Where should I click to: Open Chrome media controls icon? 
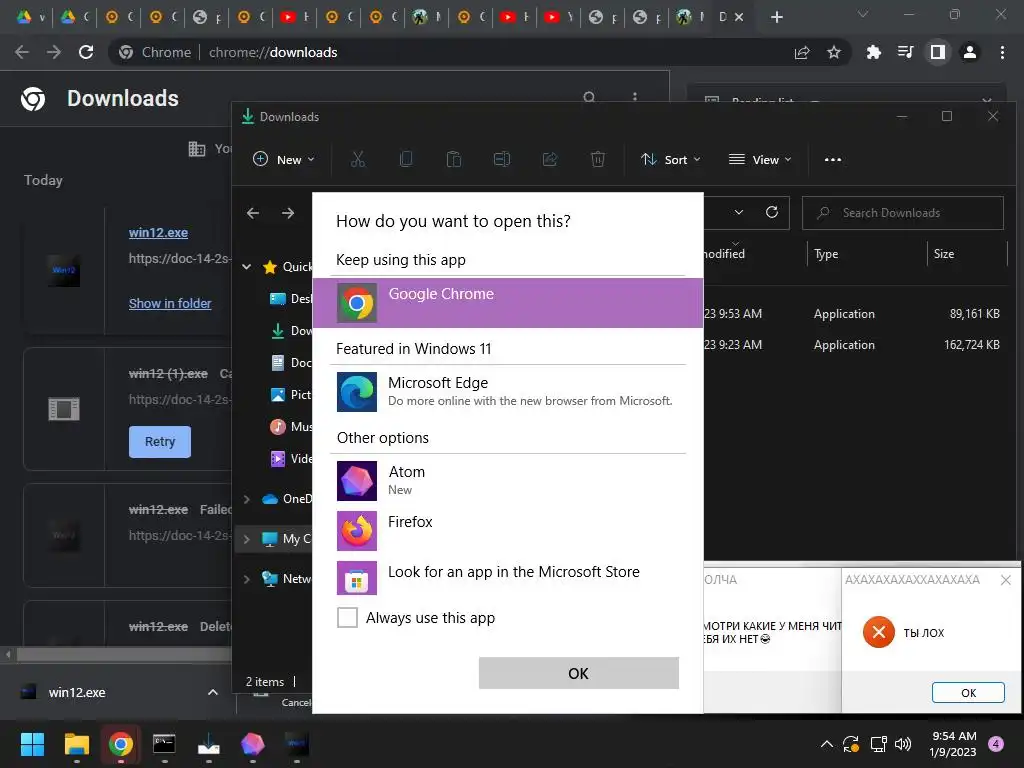pos(905,52)
